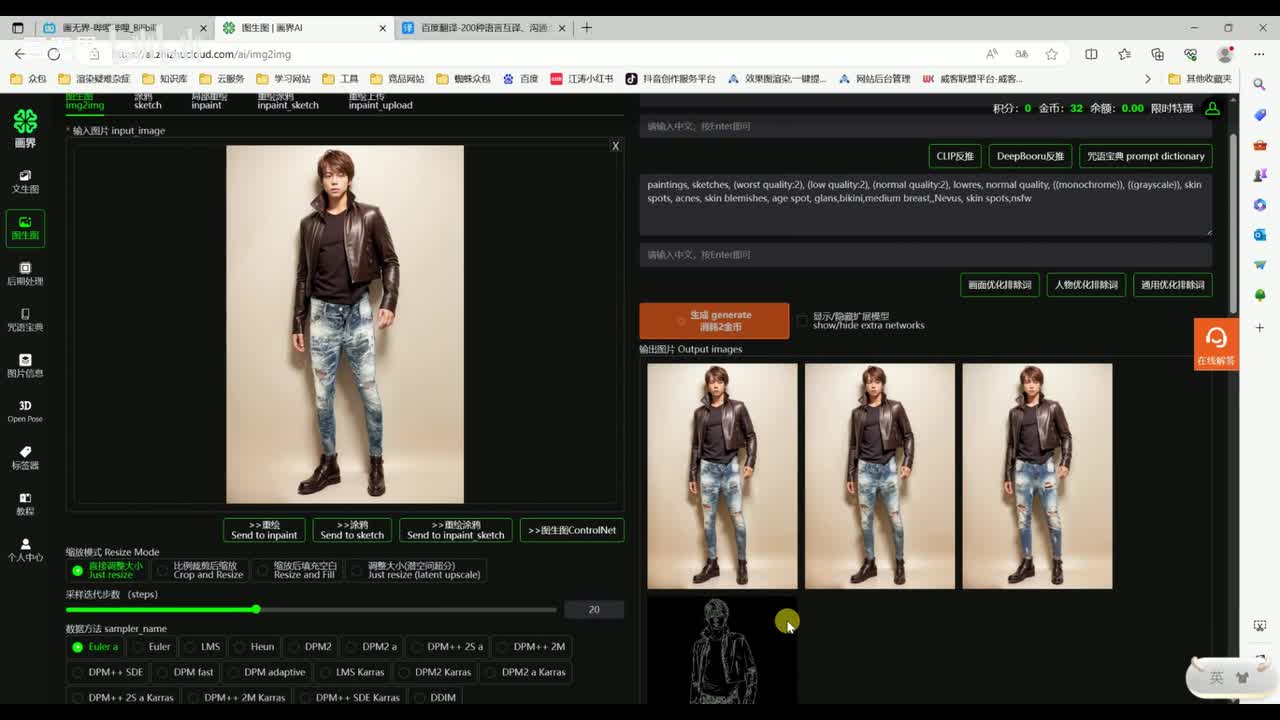This screenshot has width=1280, height=720.
Task: Click the green user account icon
Action: pos(1212,108)
